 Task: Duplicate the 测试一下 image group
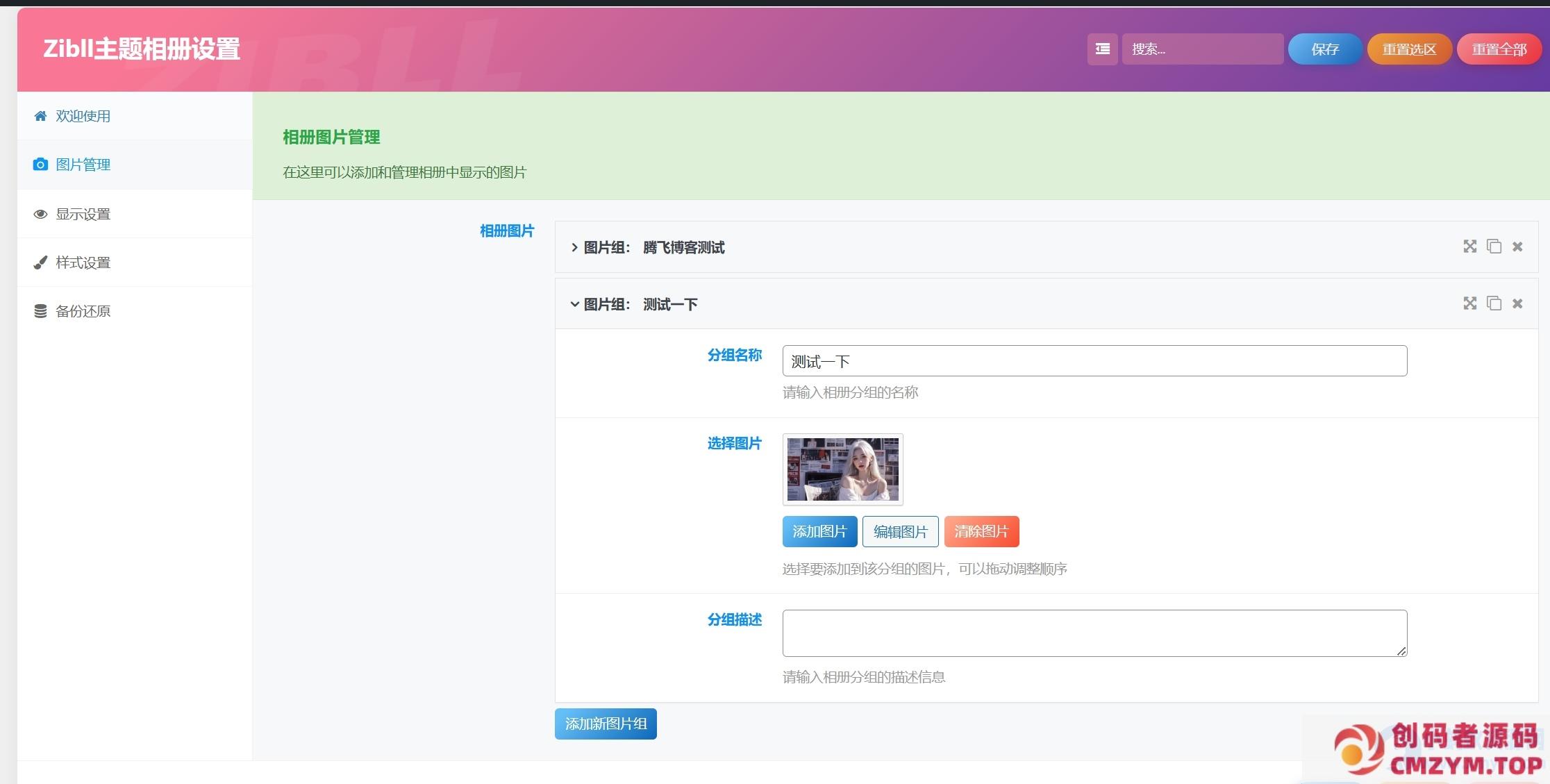pyautogui.click(x=1494, y=303)
